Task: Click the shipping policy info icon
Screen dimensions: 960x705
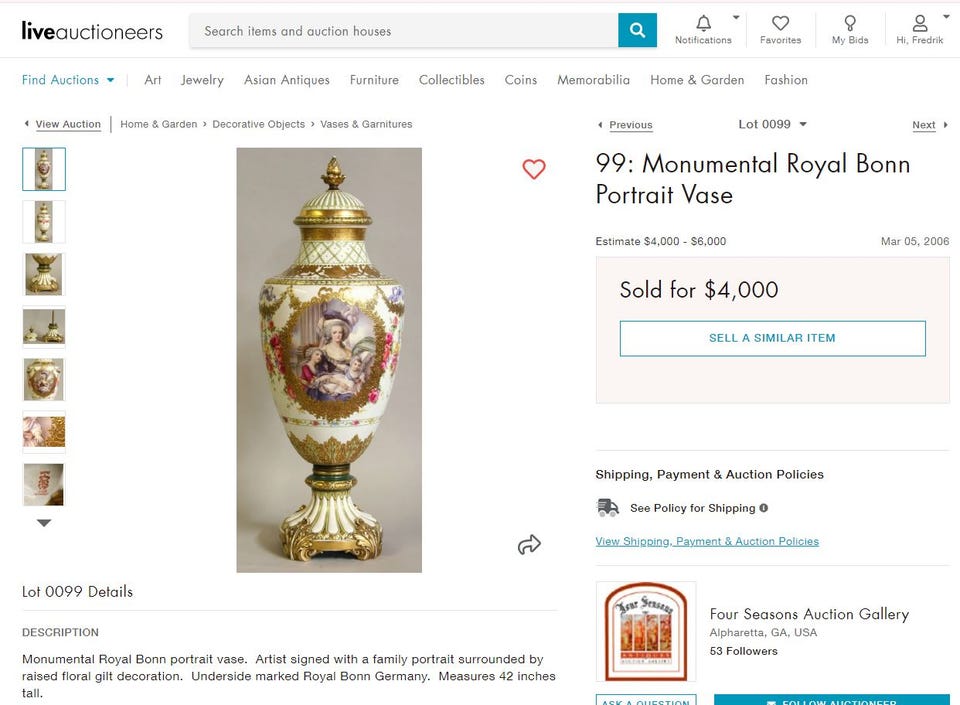Action: click(764, 508)
